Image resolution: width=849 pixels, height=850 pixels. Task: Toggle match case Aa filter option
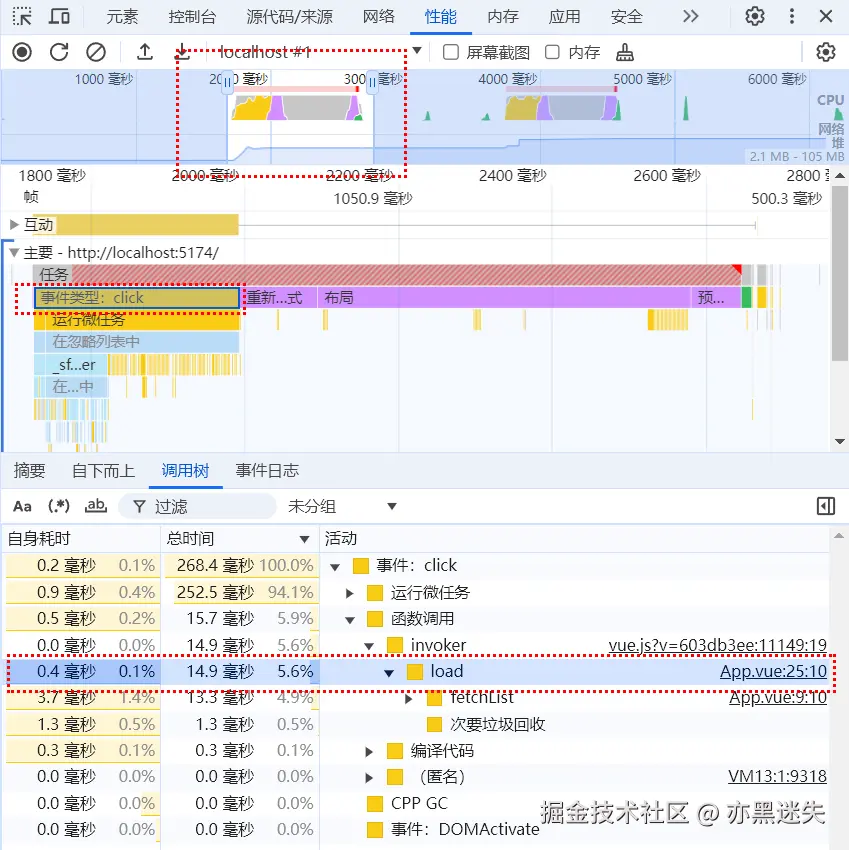[22, 506]
